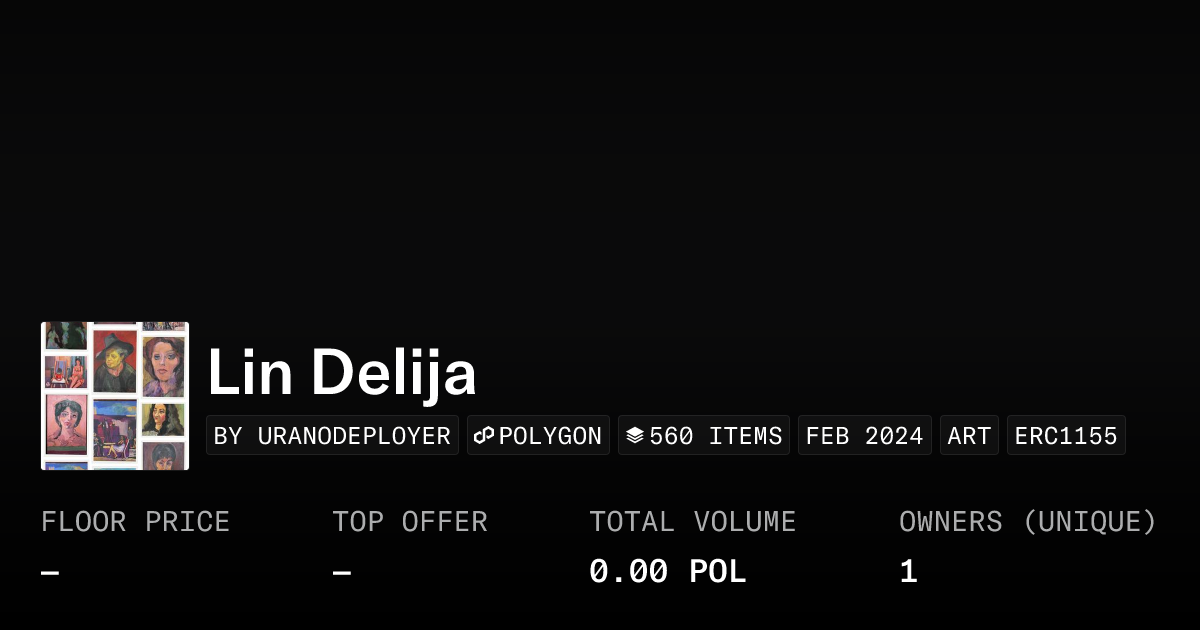Click the dash under Floor Price
Screen dimensions: 1200x630
pos(50,573)
